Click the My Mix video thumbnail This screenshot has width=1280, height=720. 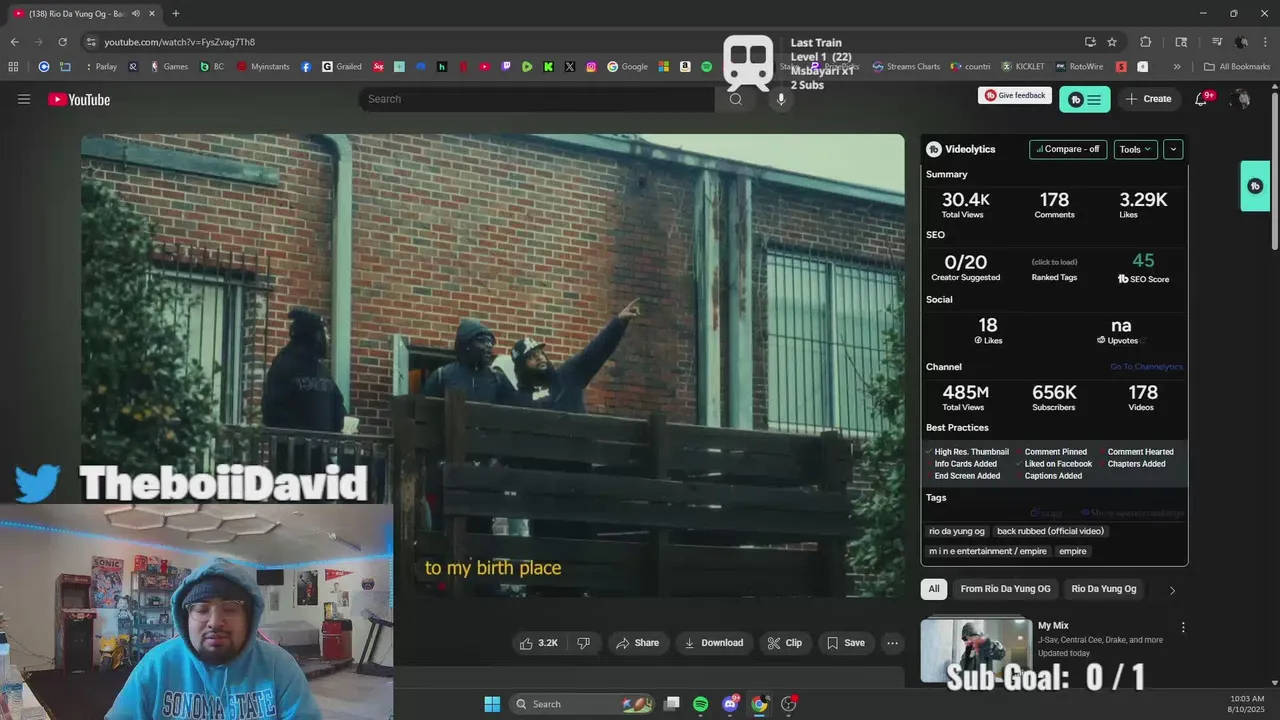point(976,650)
